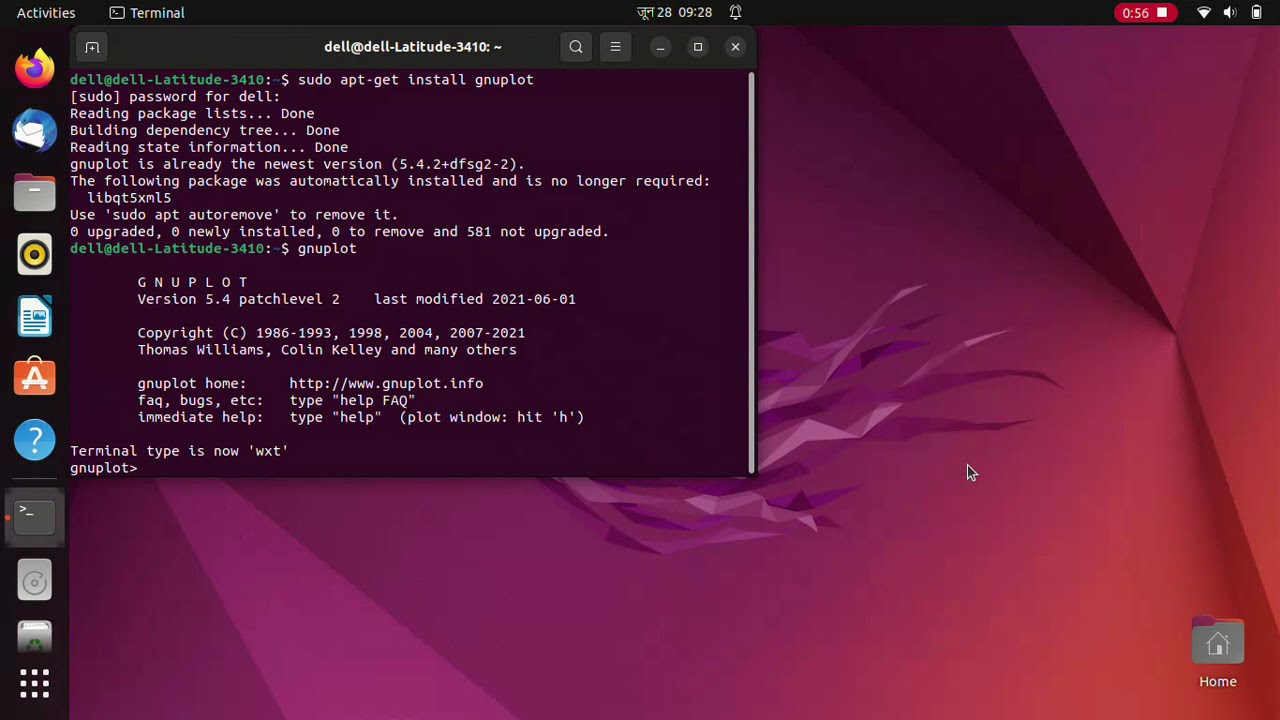Click the 'G N U P L O T' heading

192,282
